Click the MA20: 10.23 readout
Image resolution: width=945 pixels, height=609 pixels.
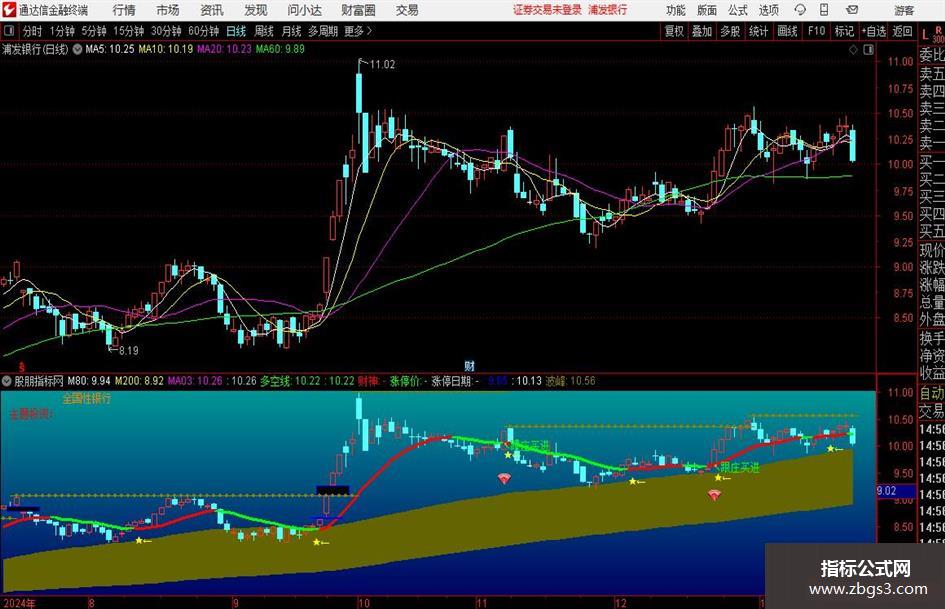(x=224, y=49)
